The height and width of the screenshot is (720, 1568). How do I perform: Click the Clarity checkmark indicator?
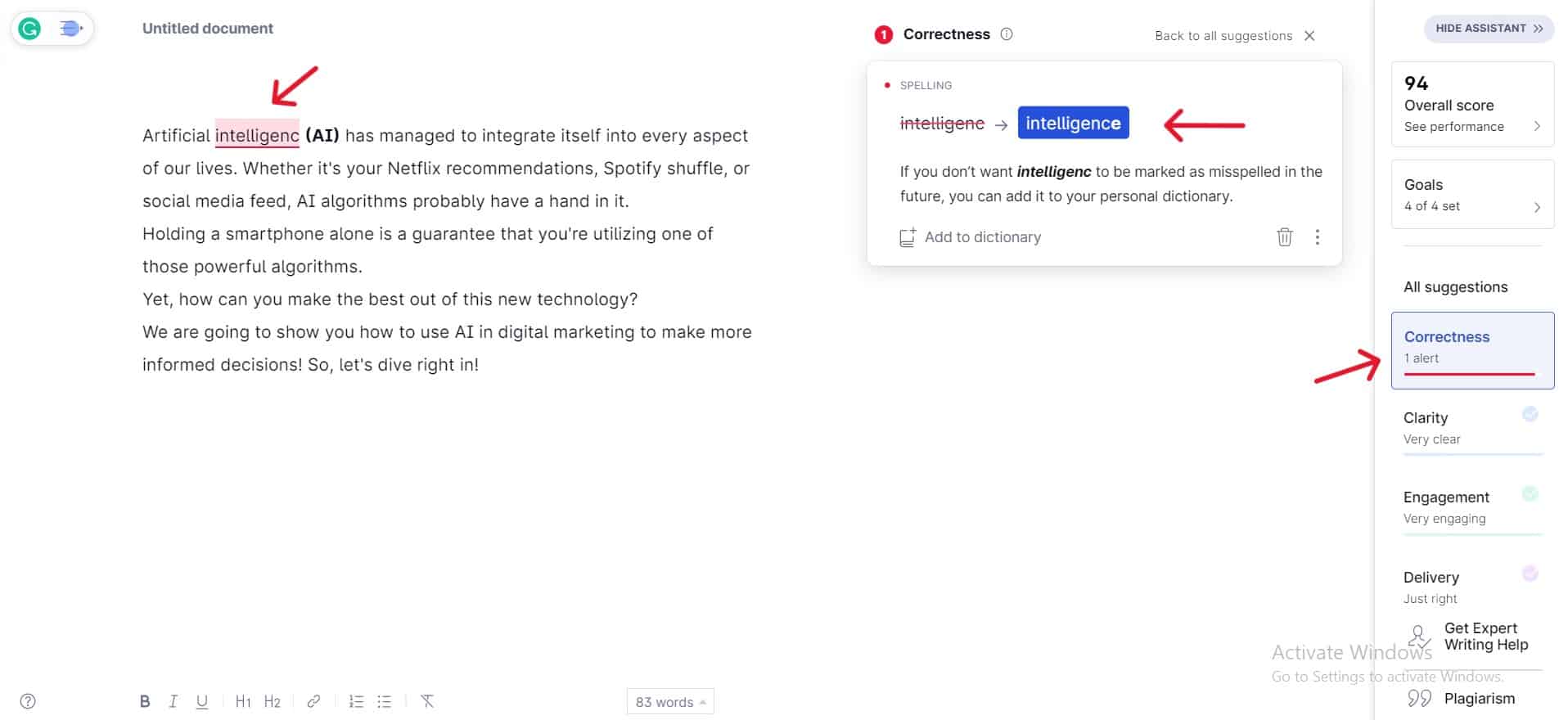1530,414
